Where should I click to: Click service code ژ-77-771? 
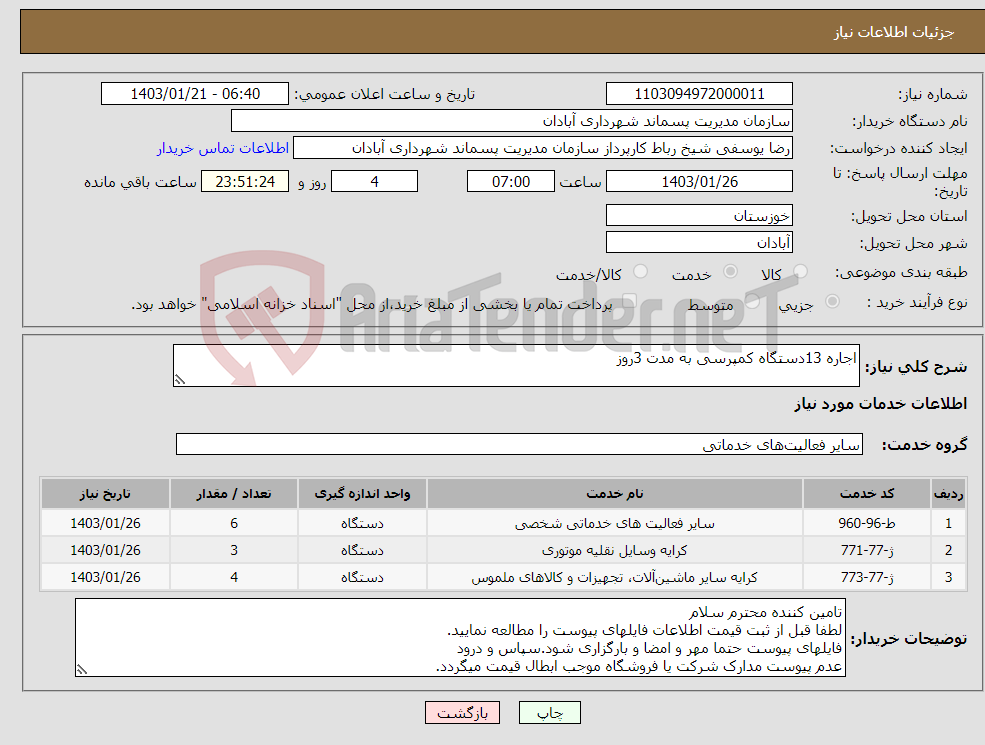click(867, 550)
